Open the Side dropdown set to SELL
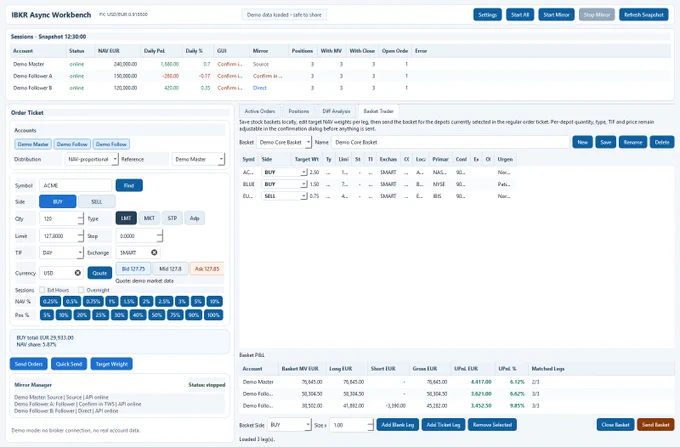 [284, 196]
